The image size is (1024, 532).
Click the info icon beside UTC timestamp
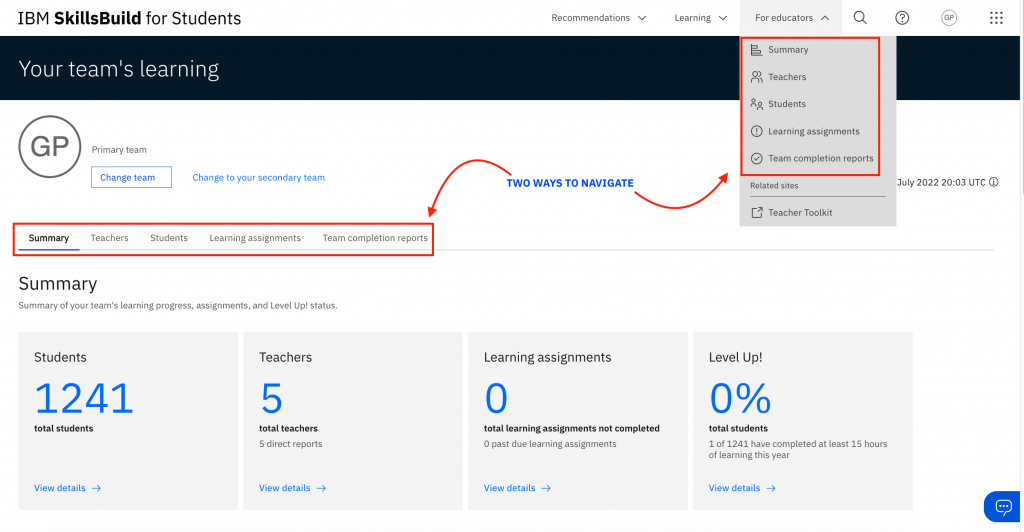(x=993, y=182)
